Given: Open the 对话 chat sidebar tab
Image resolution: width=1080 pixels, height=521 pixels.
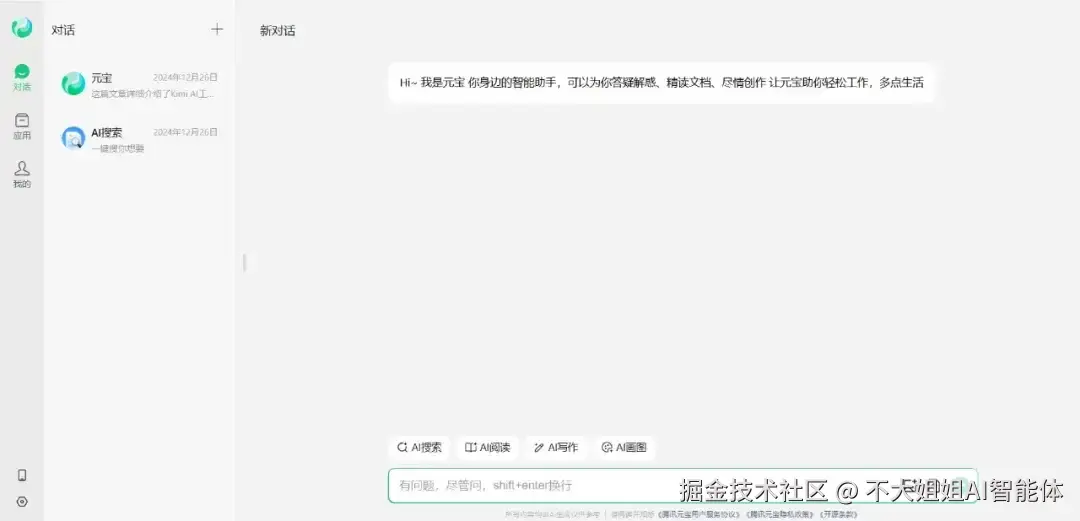Looking at the screenshot, I should pyautogui.click(x=22, y=77).
